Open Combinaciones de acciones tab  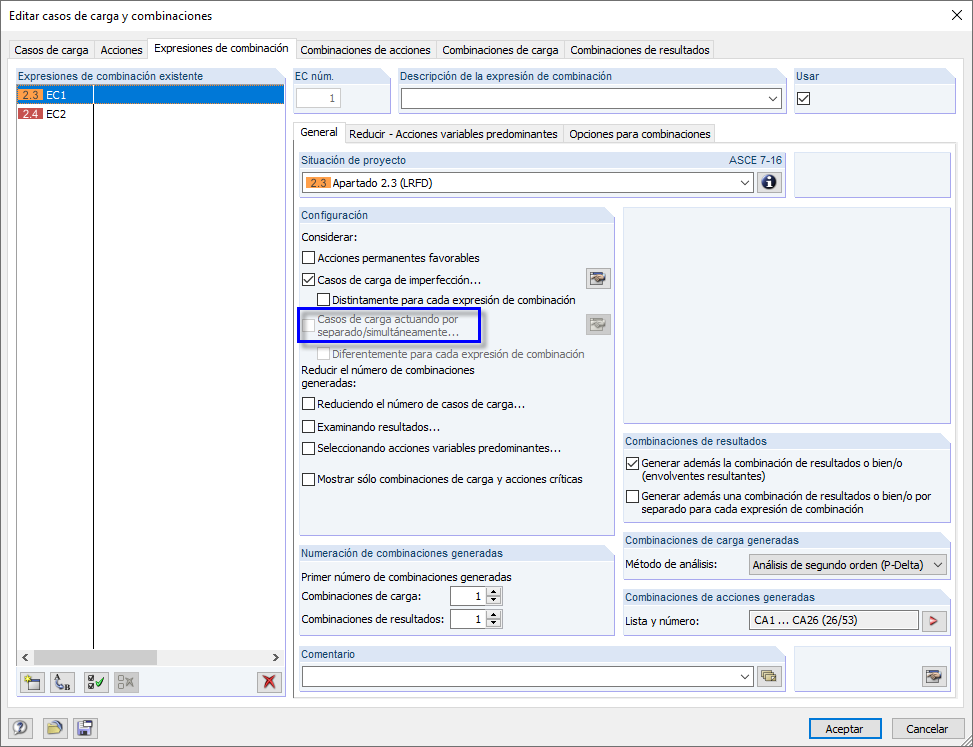[x=365, y=50]
